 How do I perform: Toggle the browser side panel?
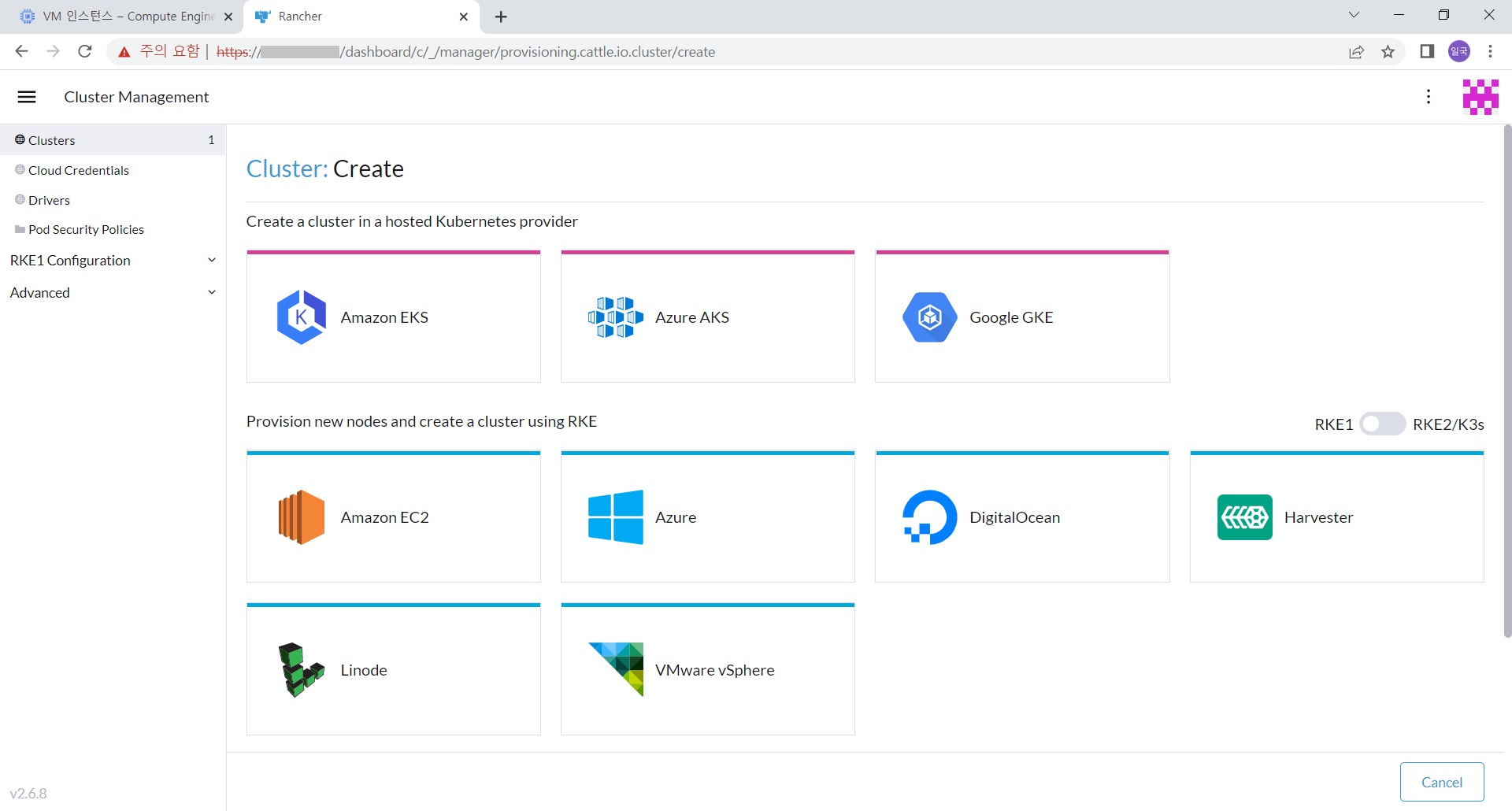[1427, 52]
